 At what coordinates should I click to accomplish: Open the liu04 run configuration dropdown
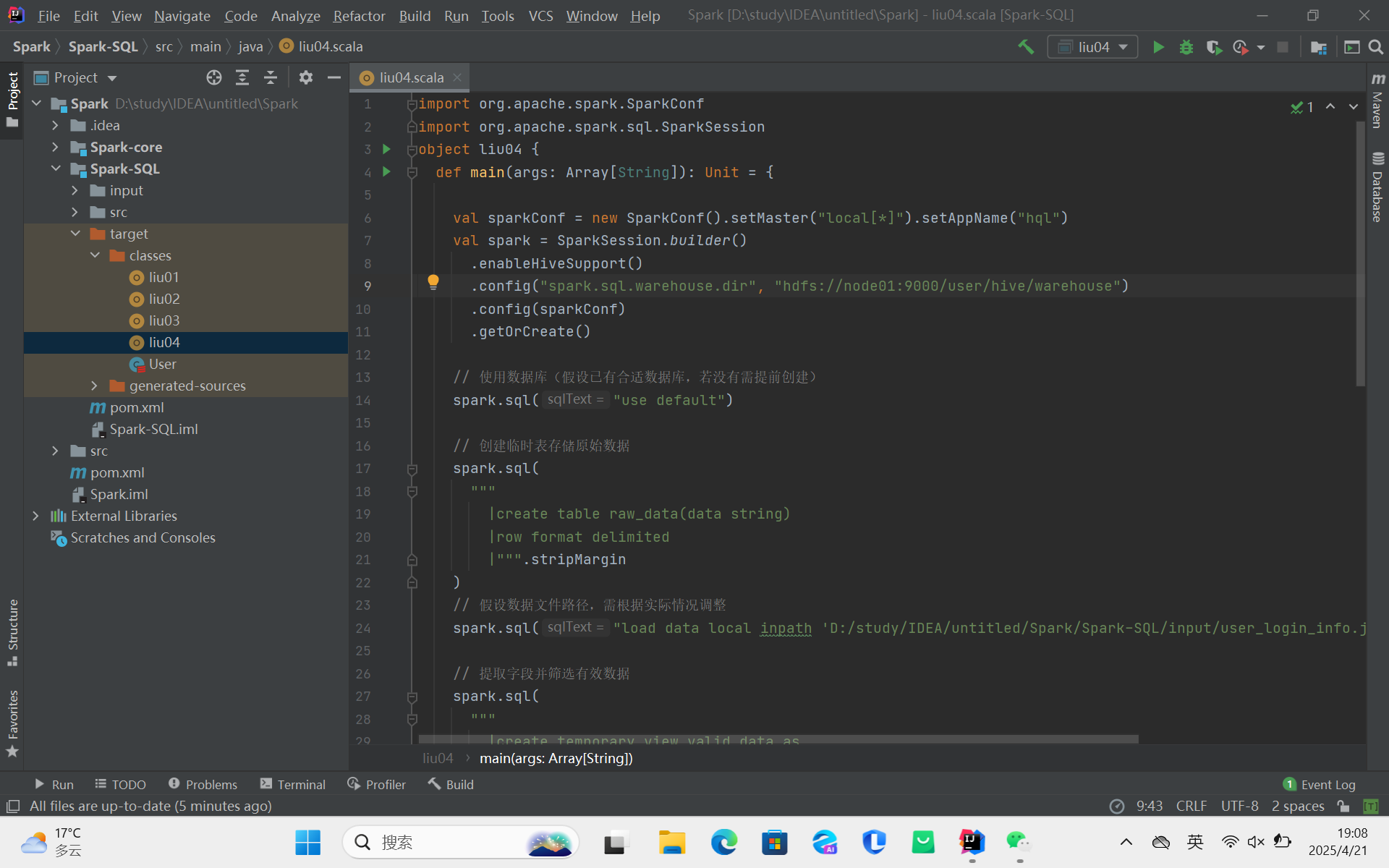click(1092, 47)
